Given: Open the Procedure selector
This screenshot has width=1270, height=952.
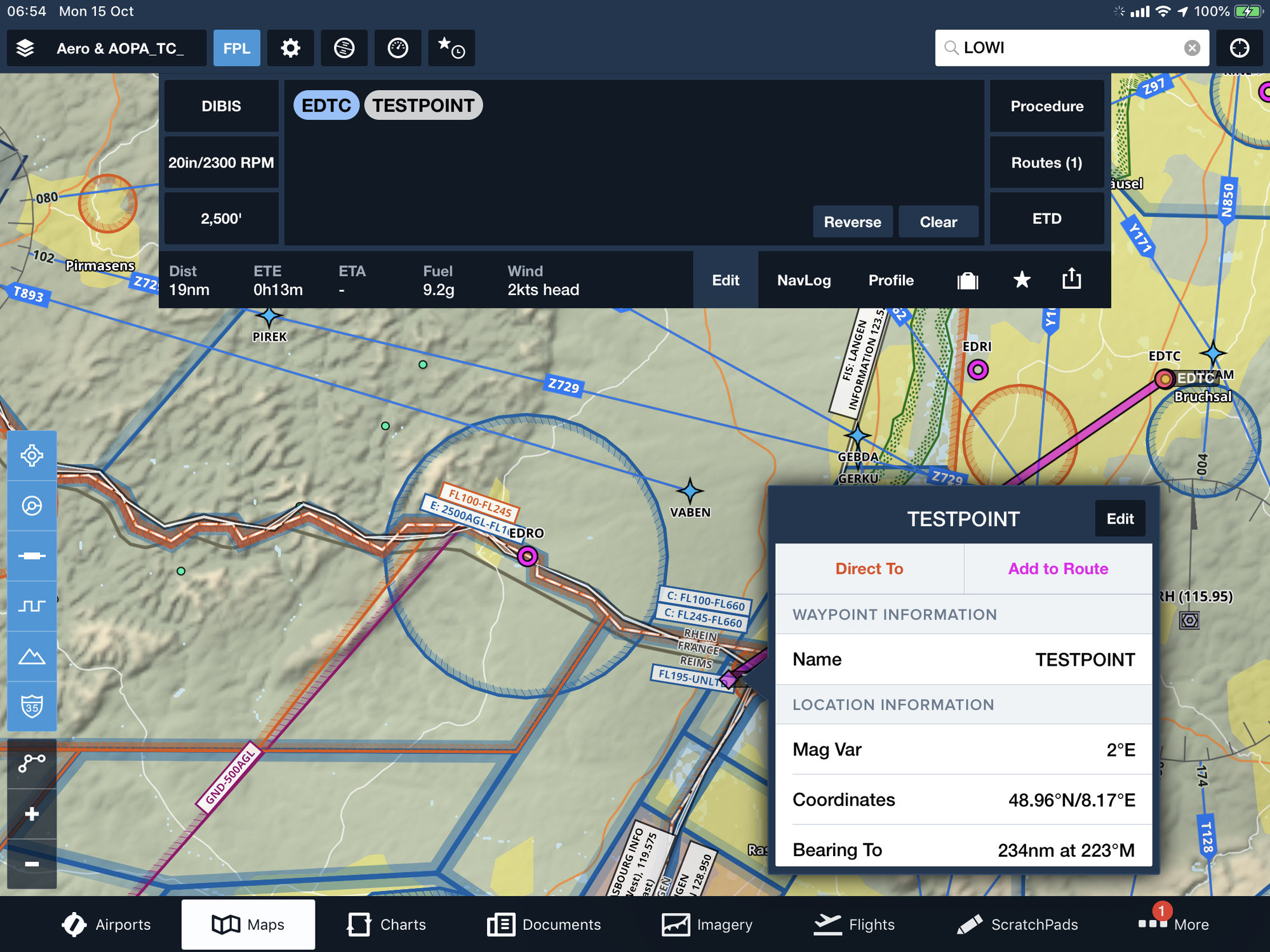Looking at the screenshot, I should coord(1046,106).
